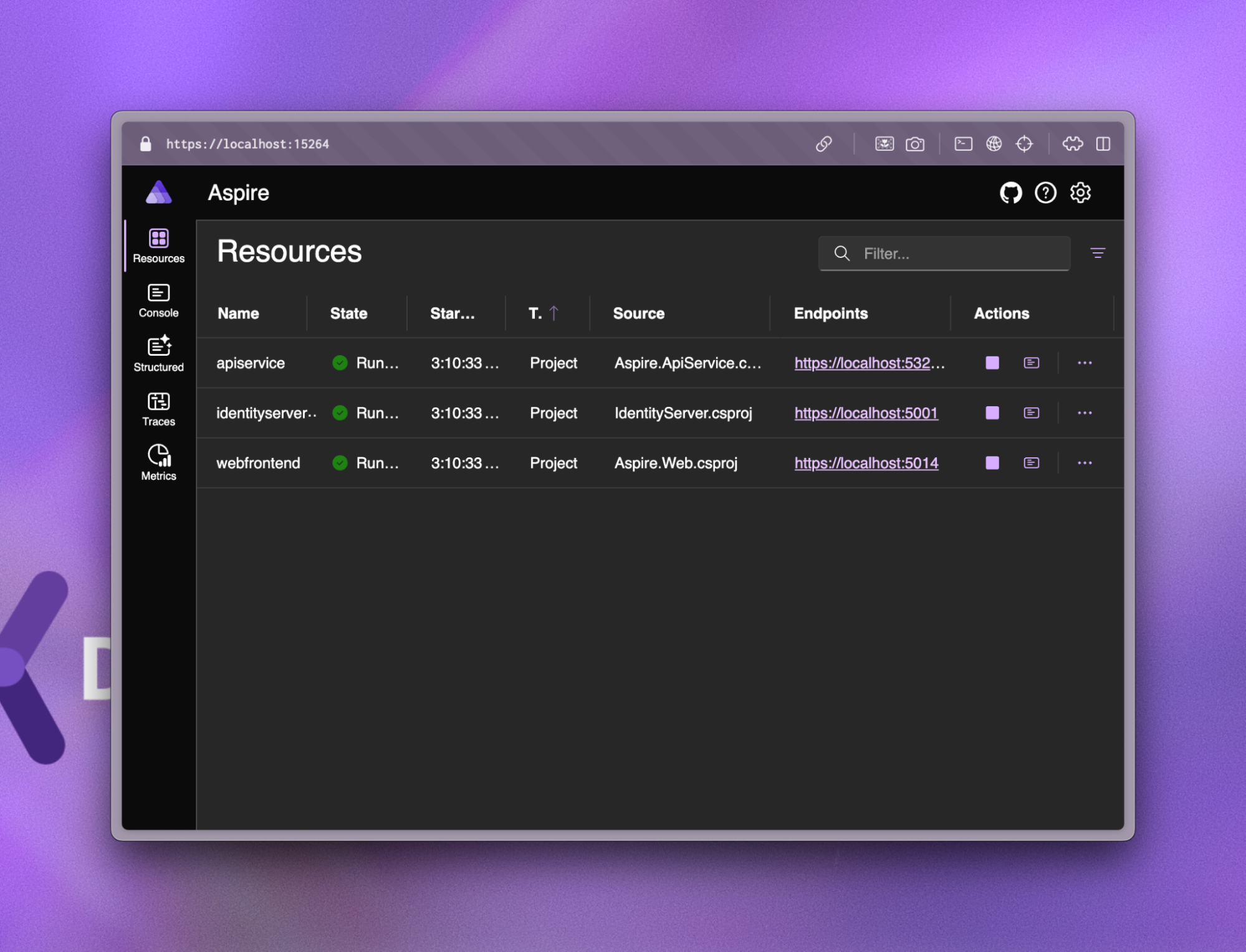Viewport: 1246px width, 952px height.
Task: Click the image capture toolbar icon
Action: coord(884,144)
